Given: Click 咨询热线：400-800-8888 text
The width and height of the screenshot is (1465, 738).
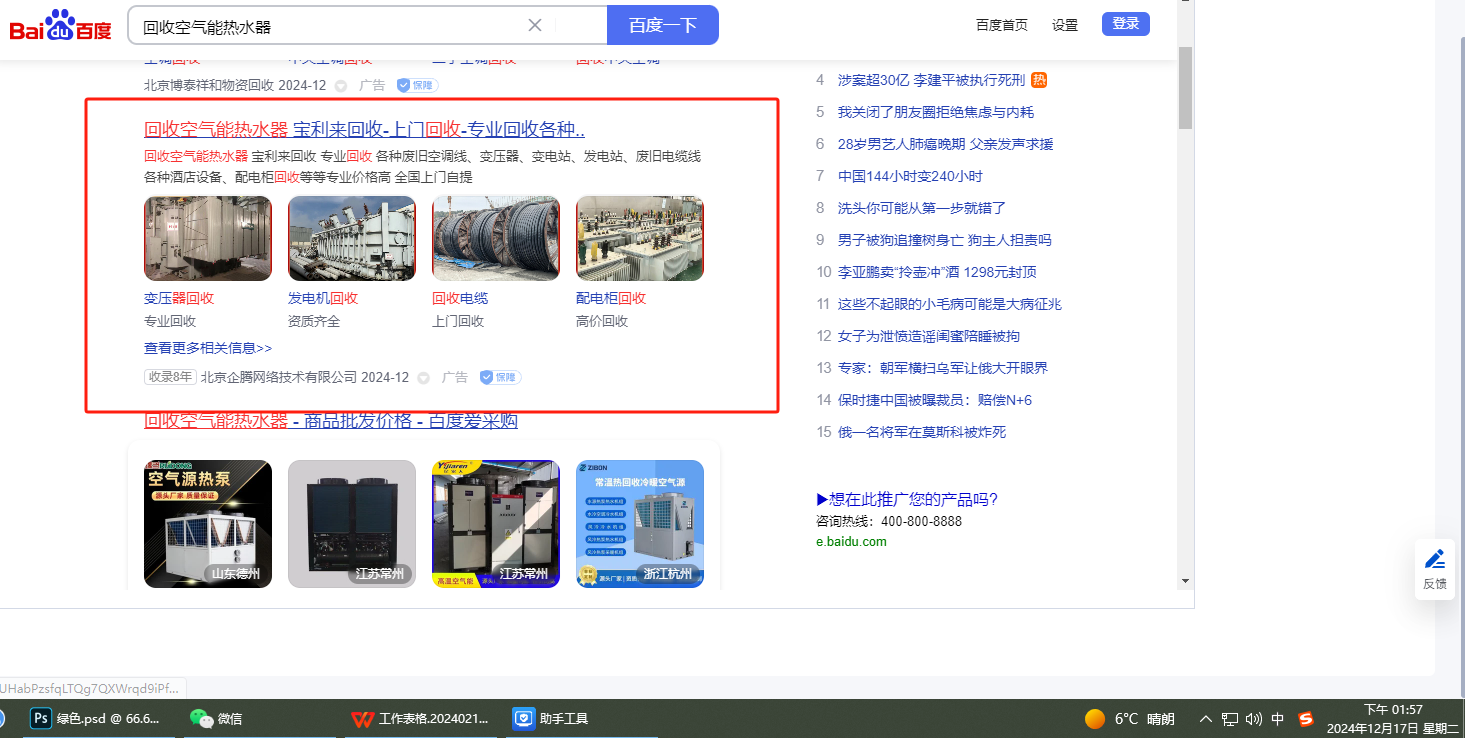Looking at the screenshot, I should point(889,522).
